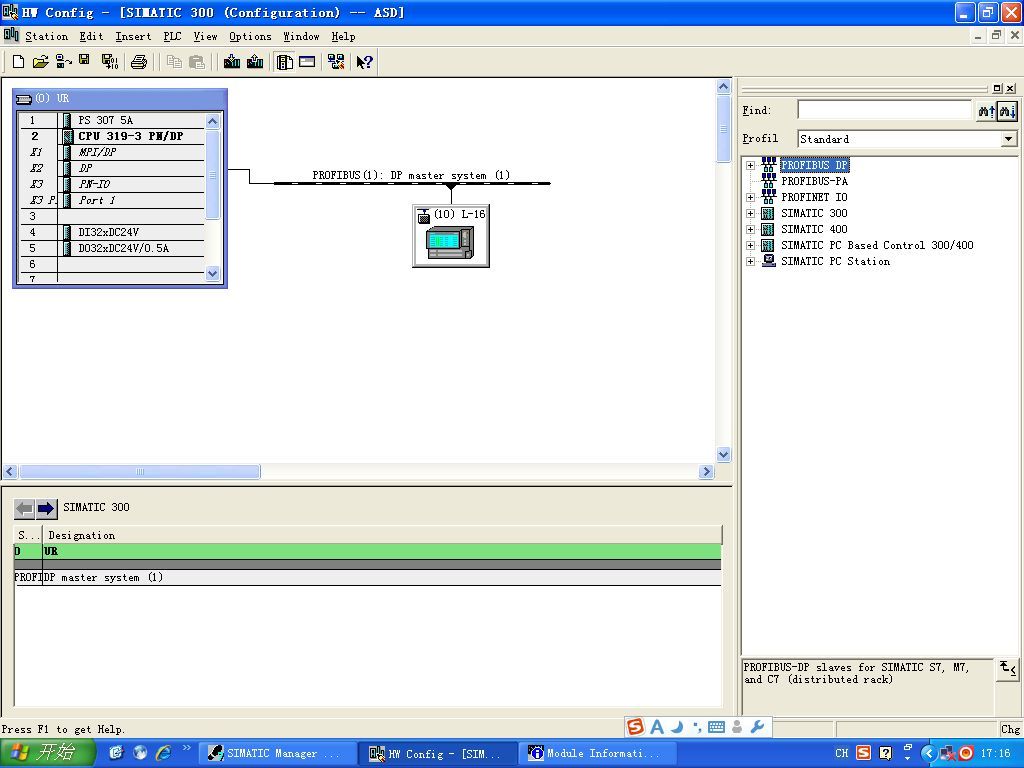Viewport: 1024px width, 768px height.
Task: Click the address overview window icon
Action: [x=307, y=62]
